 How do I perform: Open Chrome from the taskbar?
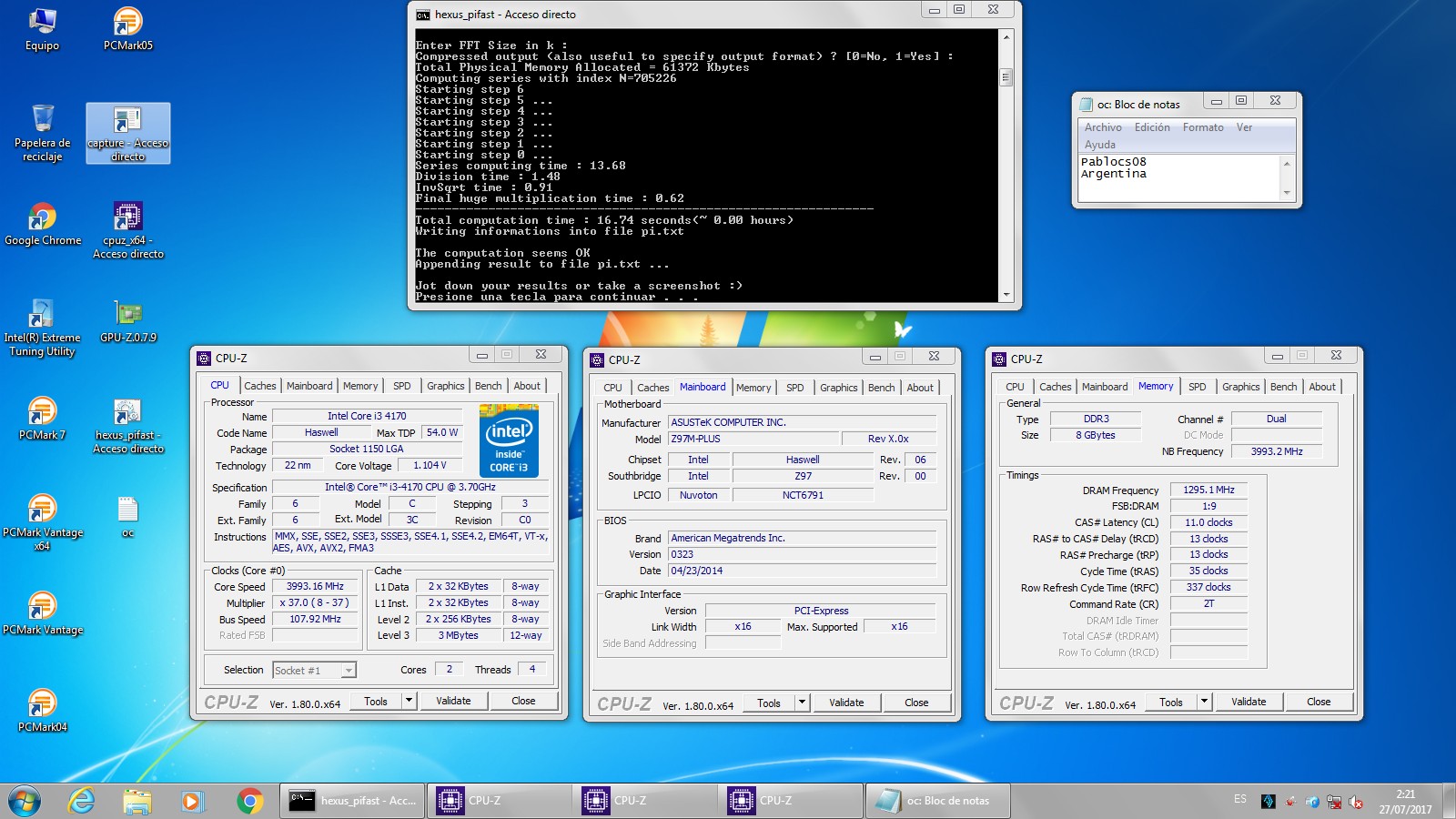point(249,801)
